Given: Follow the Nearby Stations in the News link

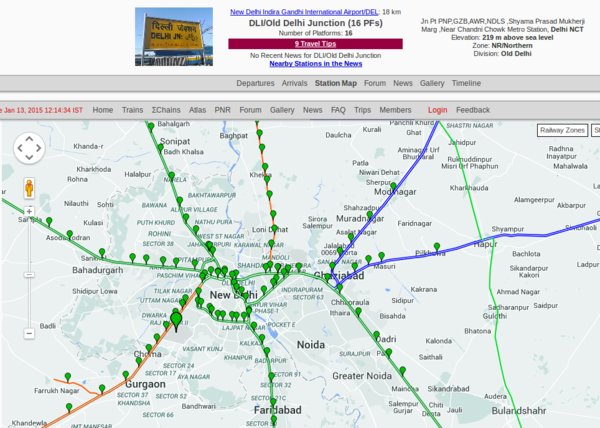Looking at the screenshot, I should point(315,64).
